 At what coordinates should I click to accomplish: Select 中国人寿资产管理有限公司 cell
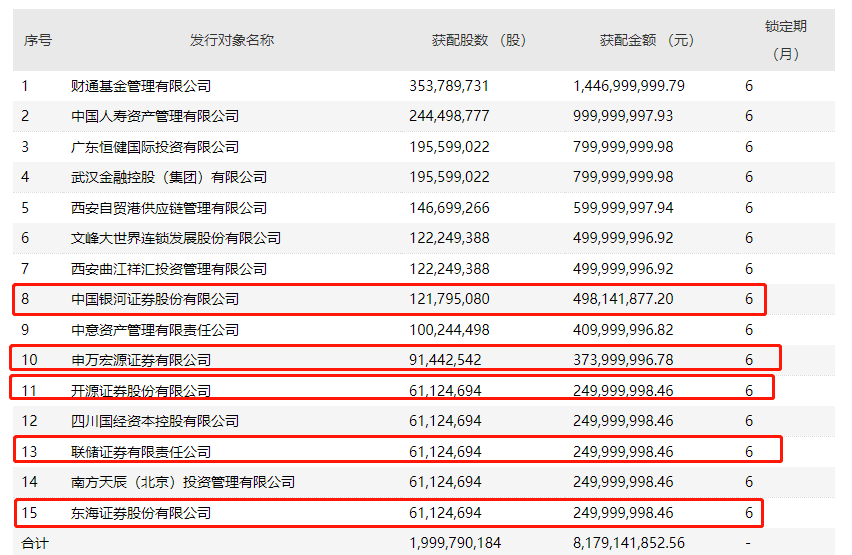[x=155, y=116]
